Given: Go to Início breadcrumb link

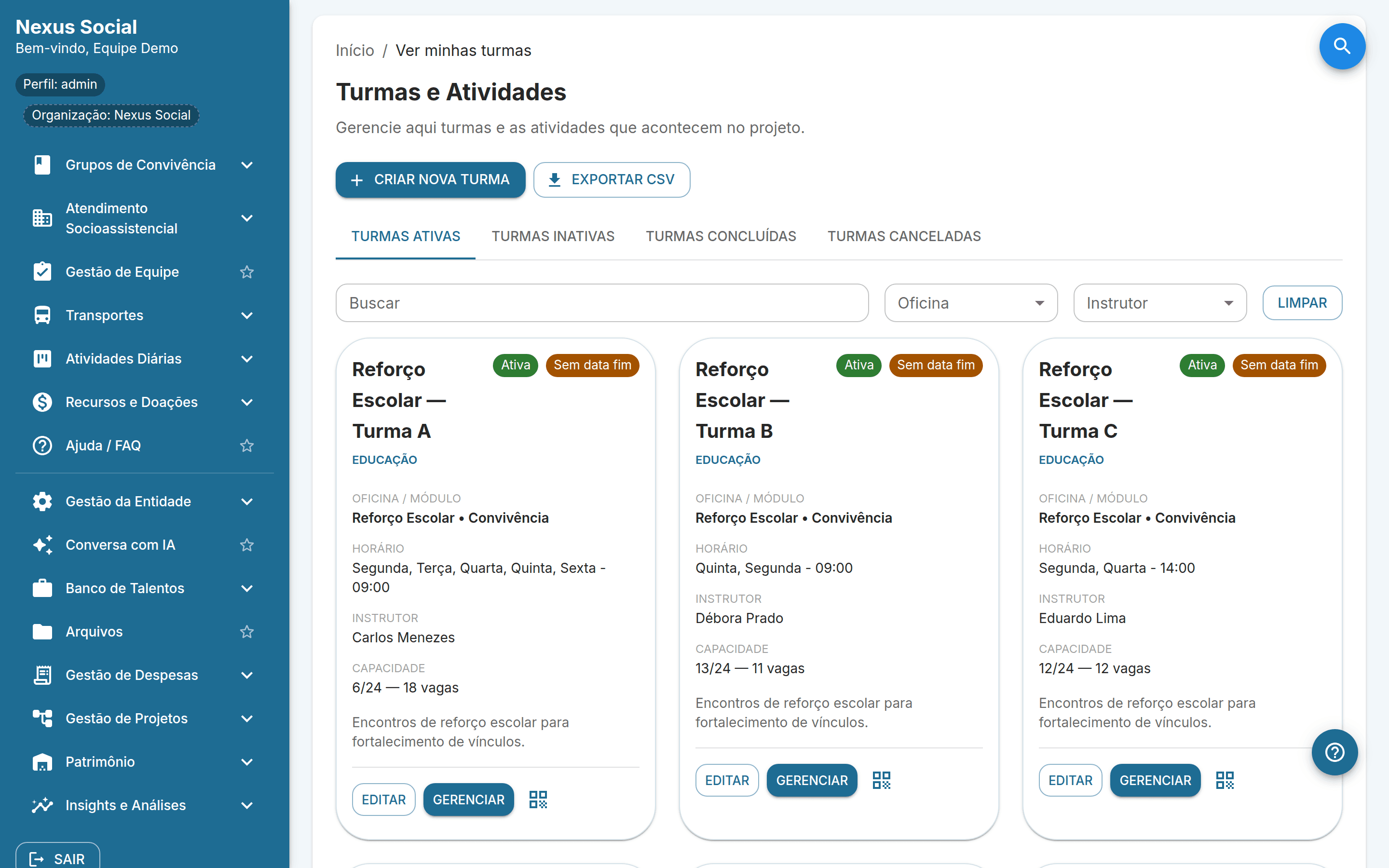Looking at the screenshot, I should point(354,51).
